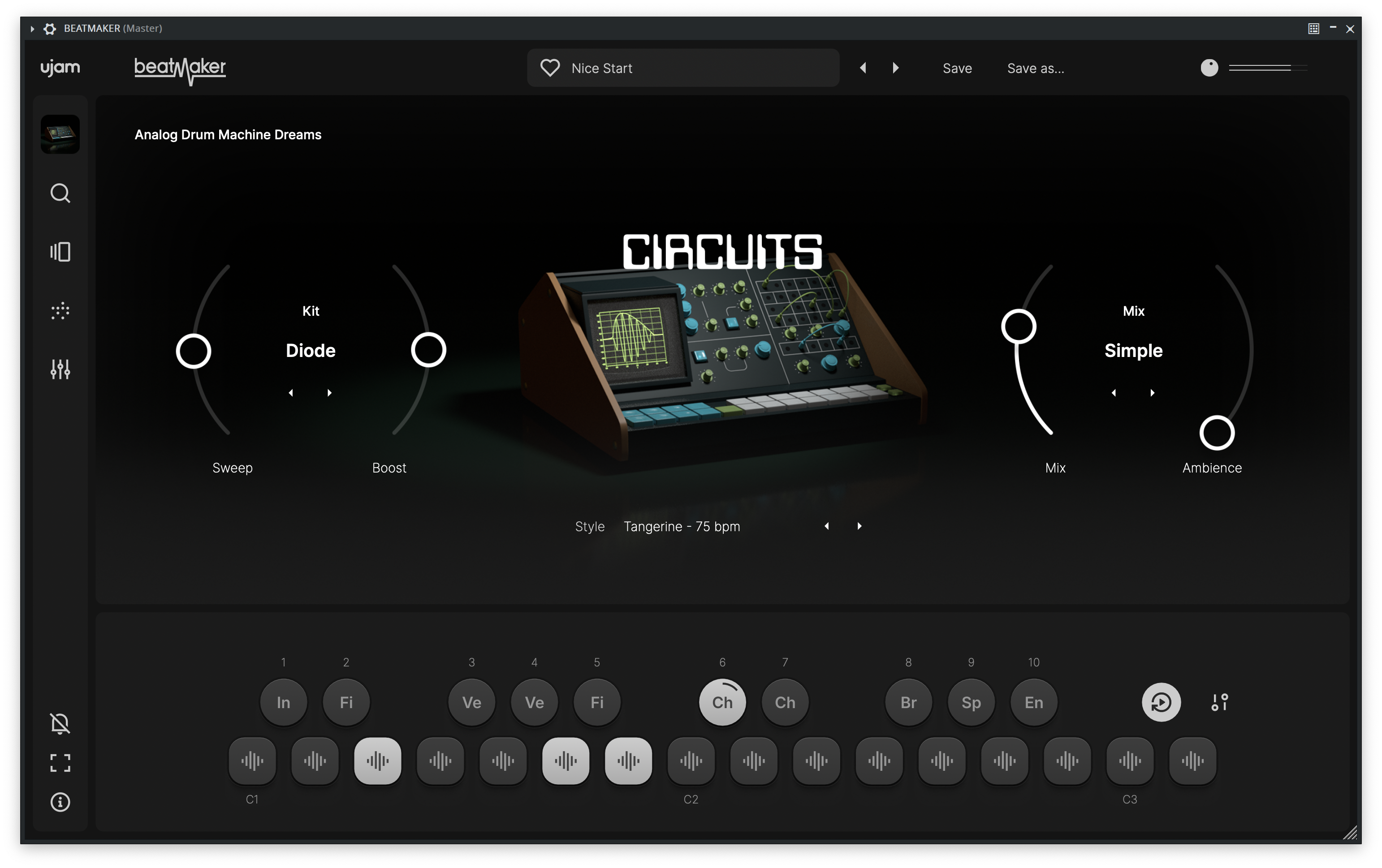Select previous Style arrow
The height and width of the screenshot is (868, 1382).
(x=827, y=526)
